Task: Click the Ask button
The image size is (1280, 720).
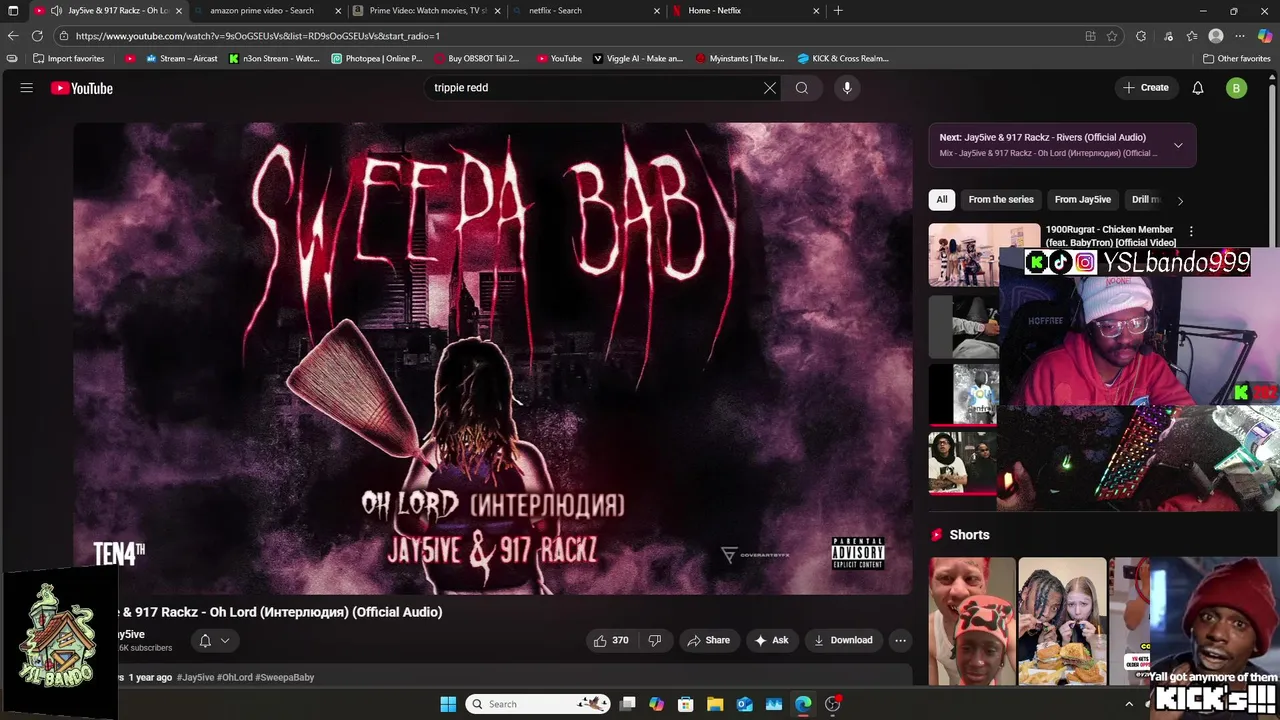Action: coord(771,640)
